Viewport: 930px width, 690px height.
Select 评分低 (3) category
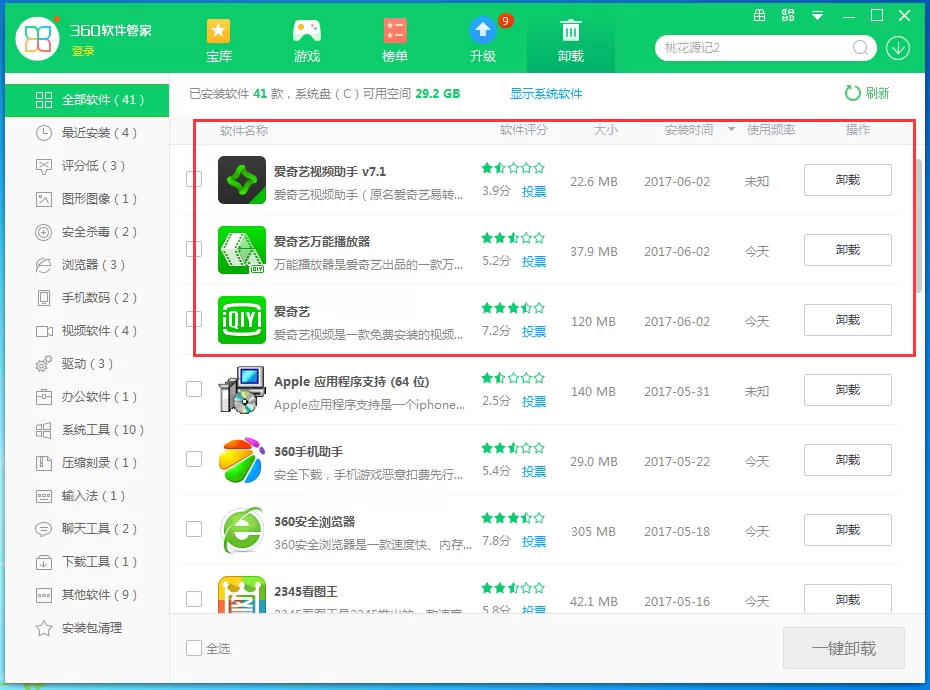pyautogui.click(x=87, y=166)
